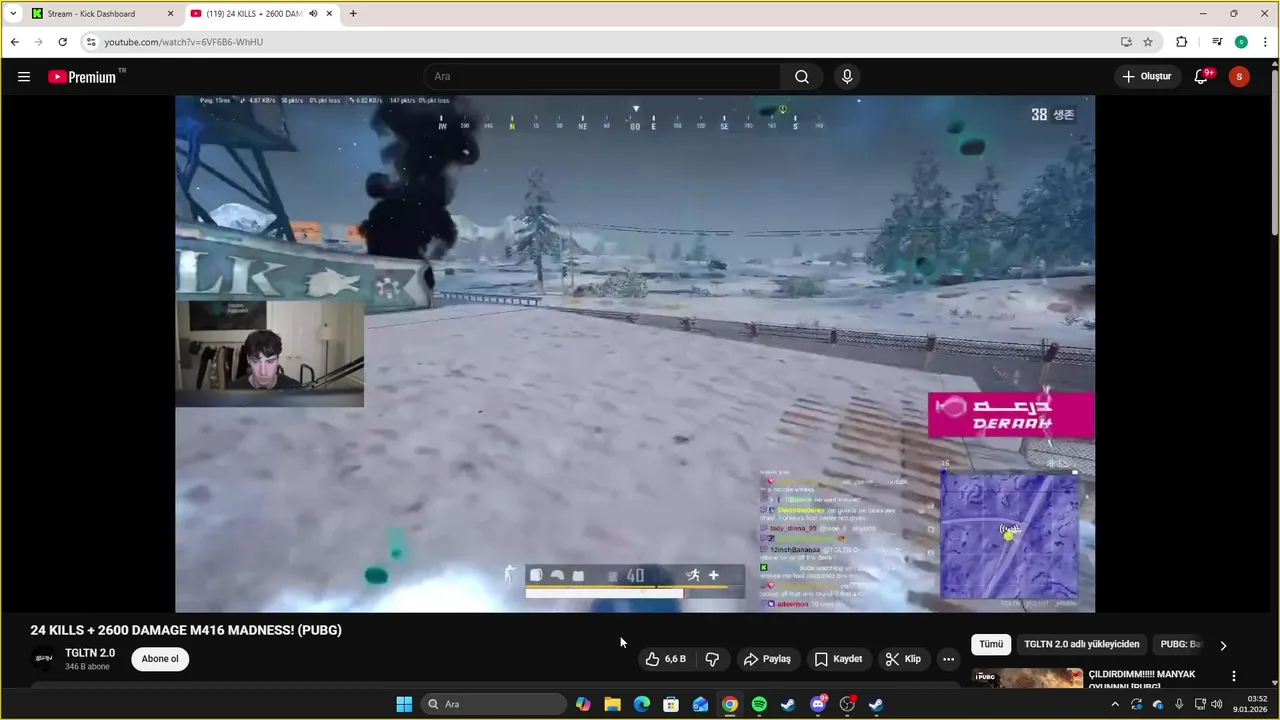Close the YouTube 24 KILLS tab
Image resolution: width=1280 pixels, height=720 pixels.
click(329, 14)
